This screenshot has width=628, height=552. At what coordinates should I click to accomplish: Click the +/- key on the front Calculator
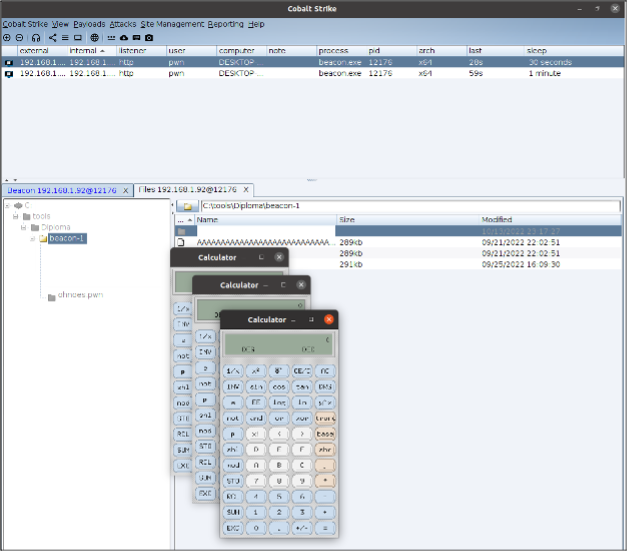click(302, 529)
